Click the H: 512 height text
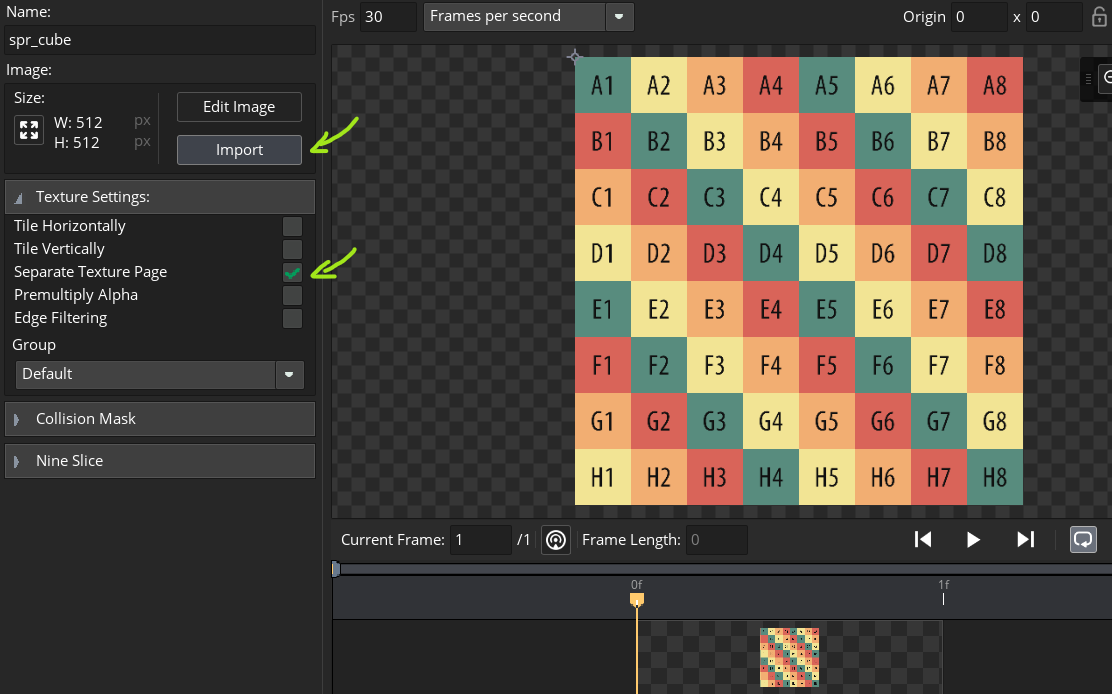 (x=77, y=142)
